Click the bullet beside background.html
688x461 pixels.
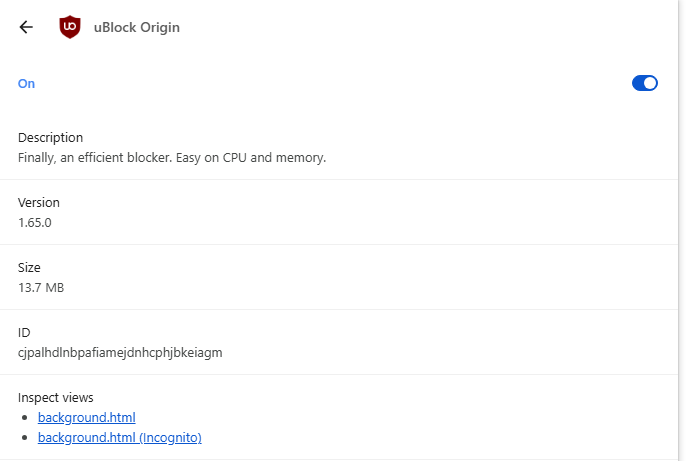click(x=25, y=418)
